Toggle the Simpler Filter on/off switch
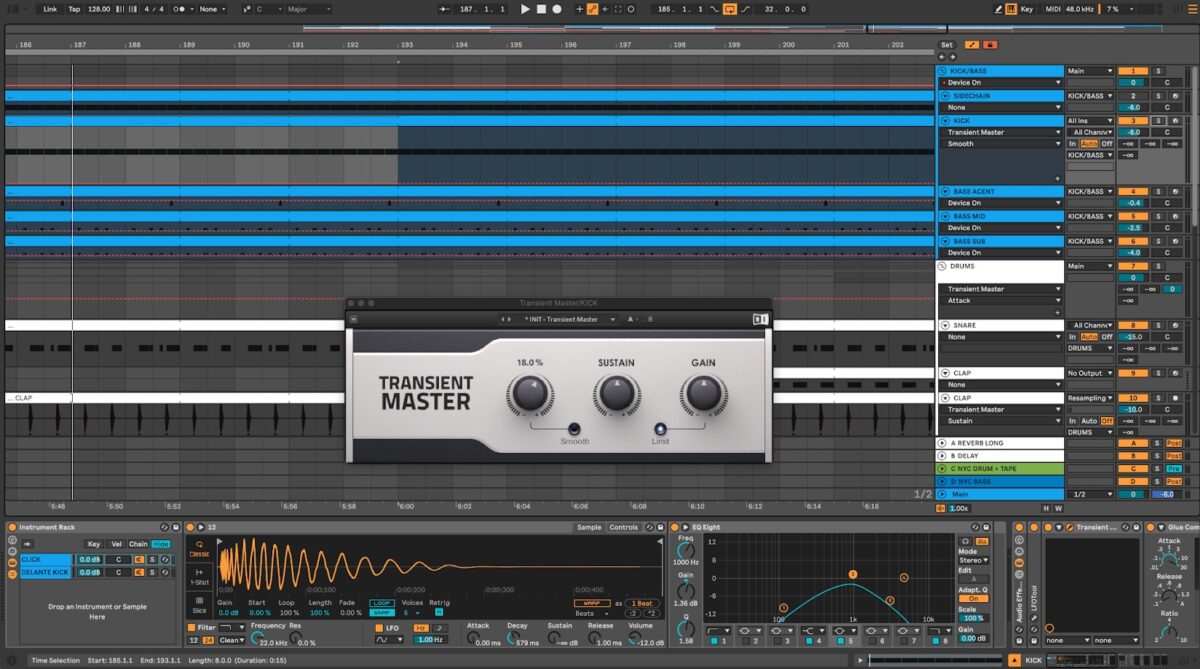 pos(191,628)
